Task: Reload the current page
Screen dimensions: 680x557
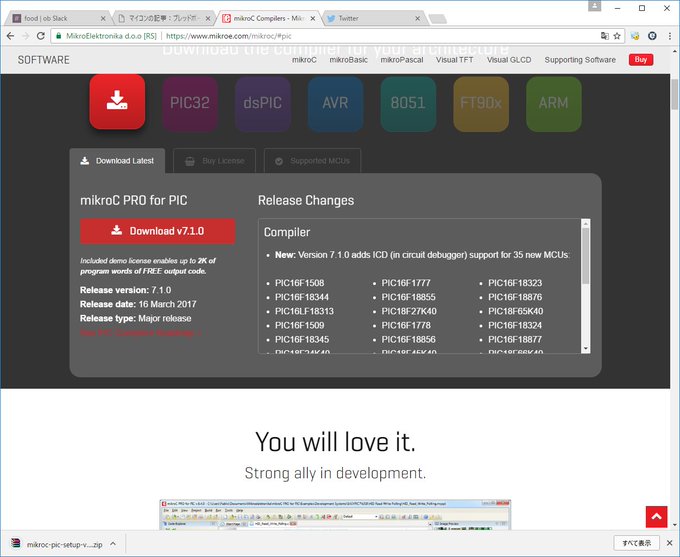Action: coord(40,36)
